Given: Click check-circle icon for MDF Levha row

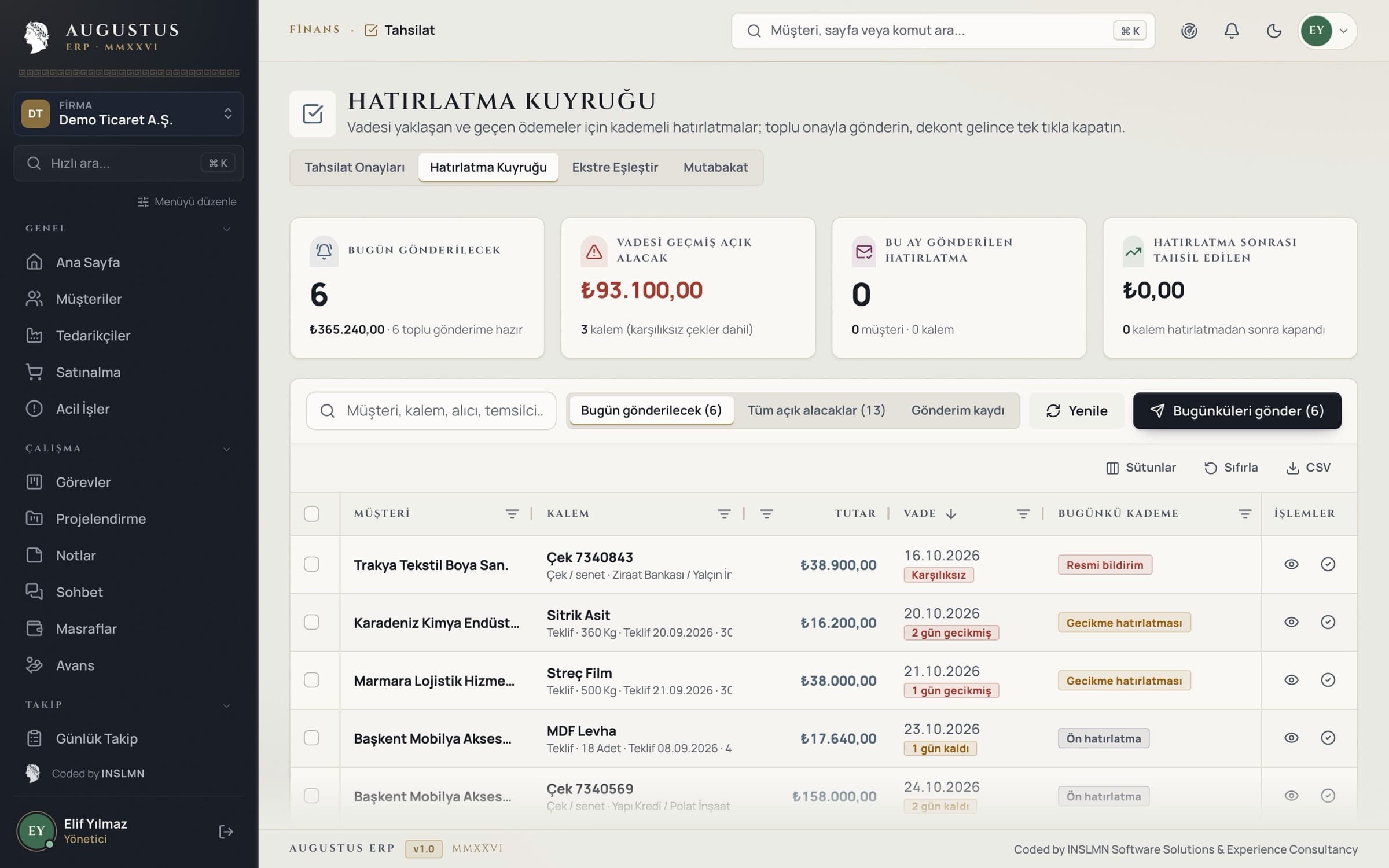Looking at the screenshot, I should click(x=1328, y=738).
